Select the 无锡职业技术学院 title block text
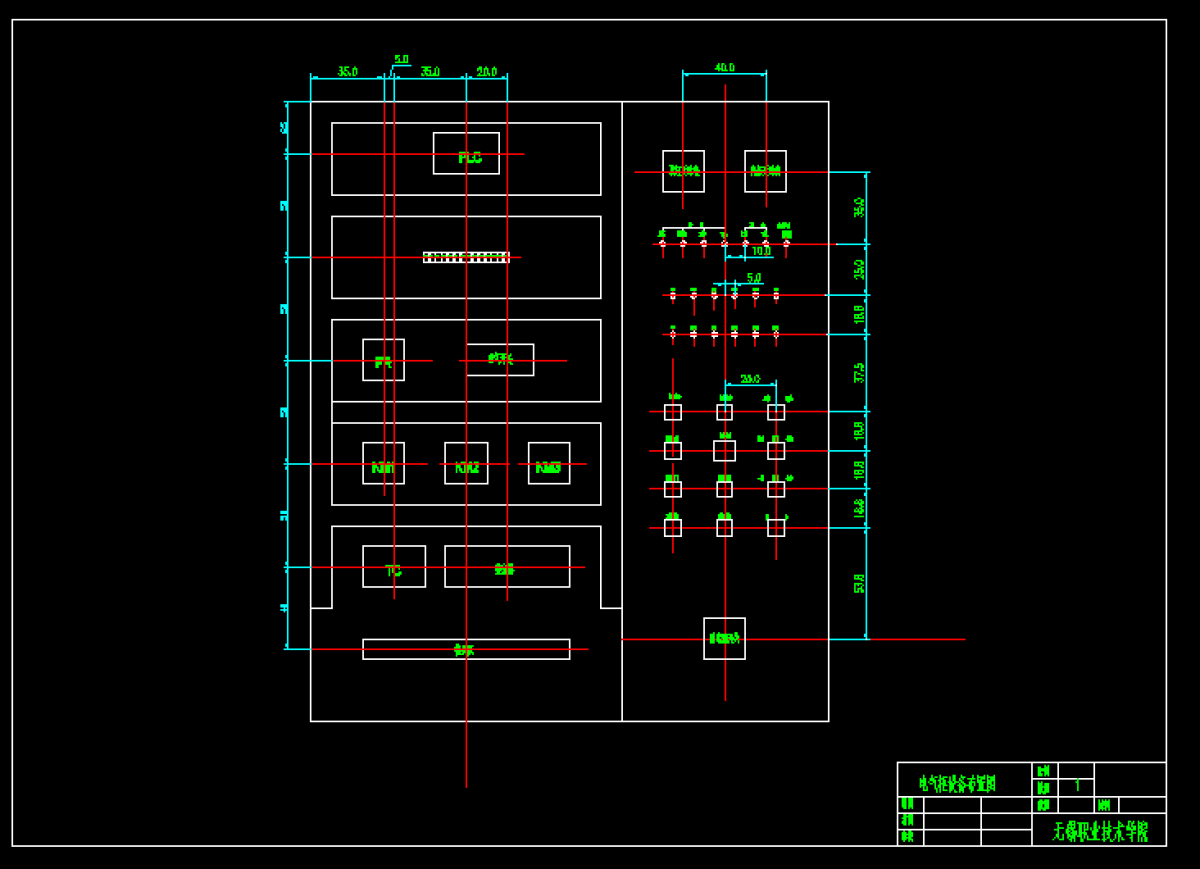This screenshot has width=1200, height=869. [1100, 832]
